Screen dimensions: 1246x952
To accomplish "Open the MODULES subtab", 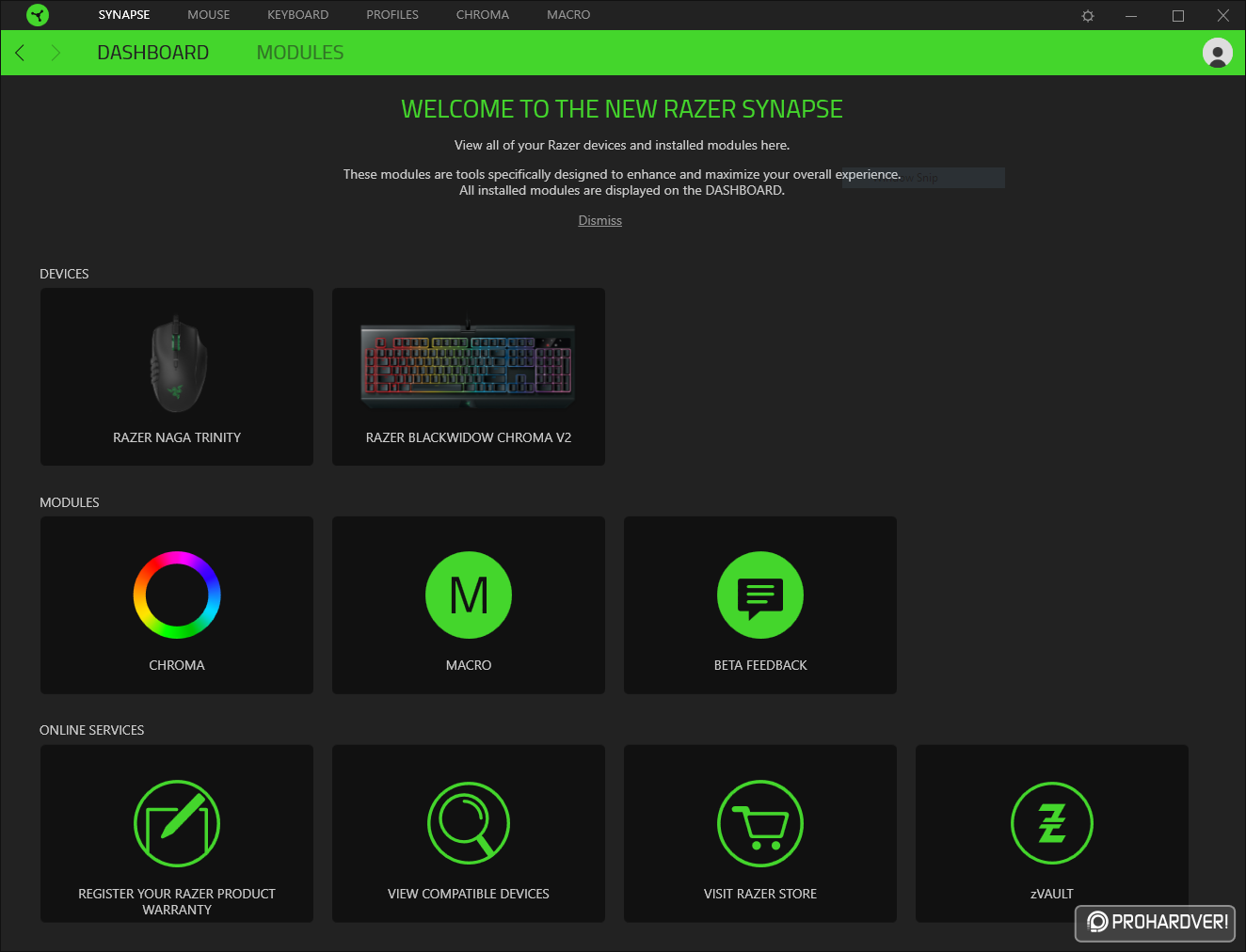I will (x=300, y=53).
